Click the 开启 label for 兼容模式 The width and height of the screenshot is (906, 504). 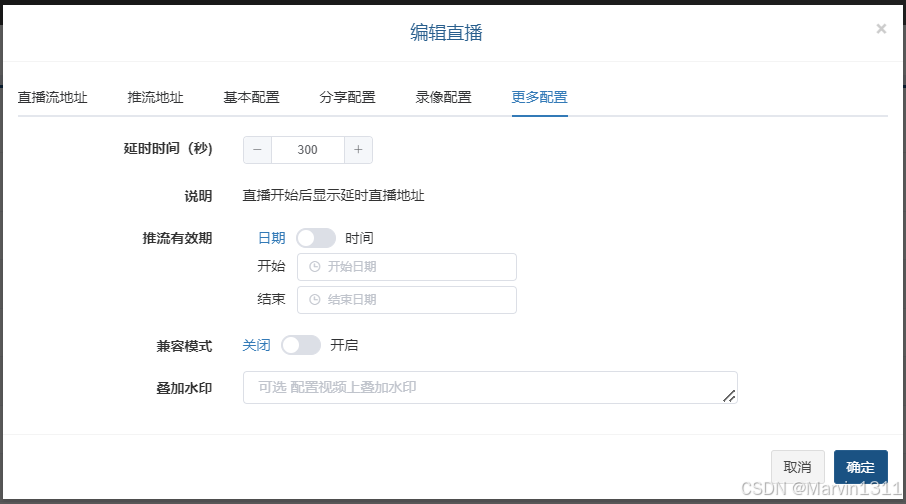pos(344,345)
